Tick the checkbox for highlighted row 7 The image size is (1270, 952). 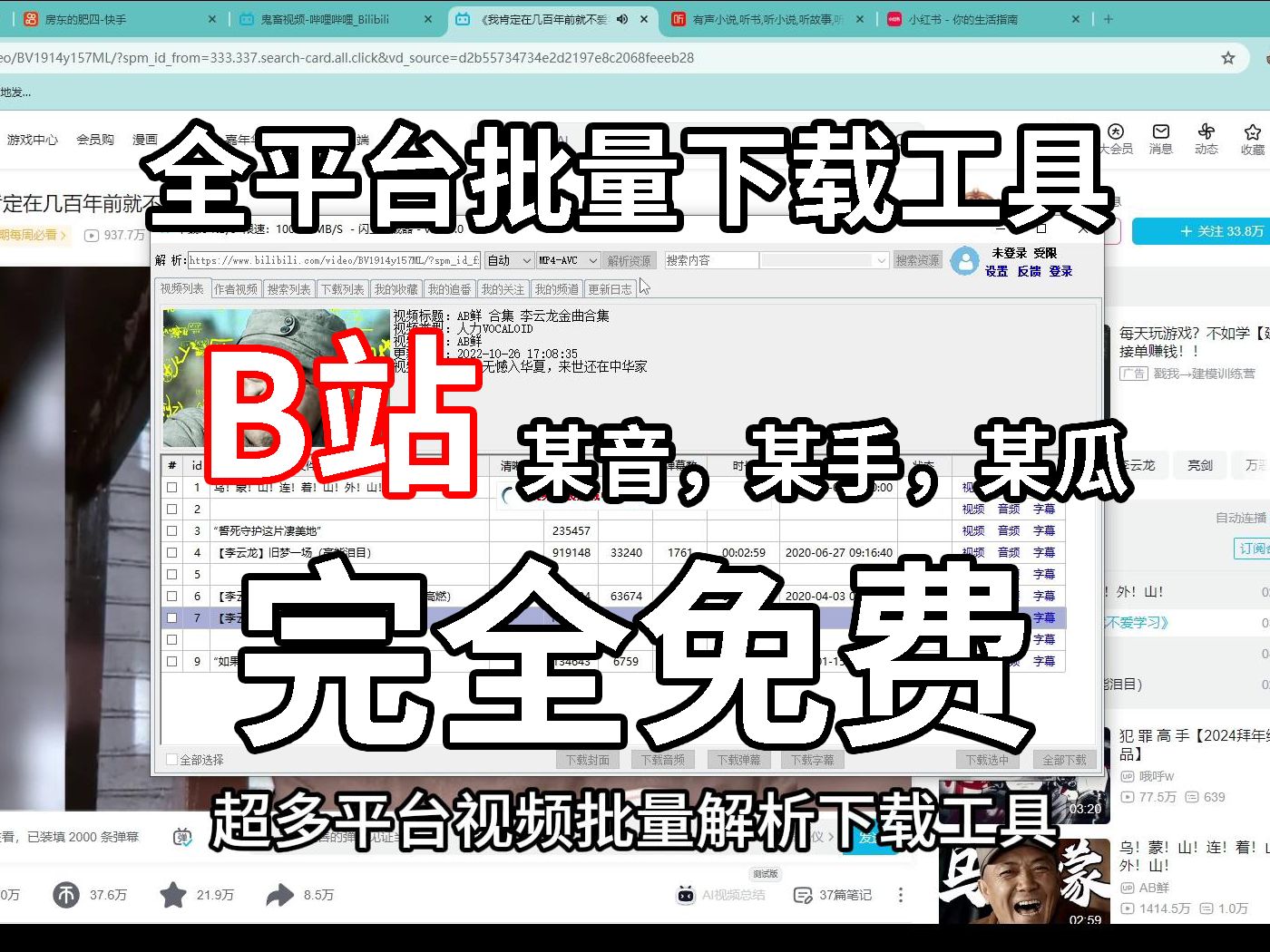pyautogui.click(x=171, y=617)
